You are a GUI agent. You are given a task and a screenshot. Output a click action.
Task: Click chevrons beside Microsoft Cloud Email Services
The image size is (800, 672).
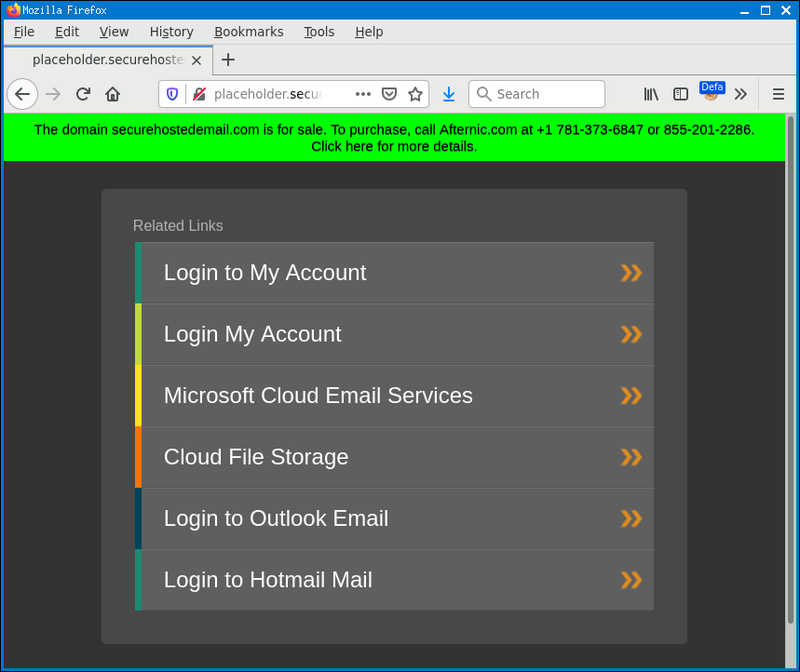(x=631, y=395)
